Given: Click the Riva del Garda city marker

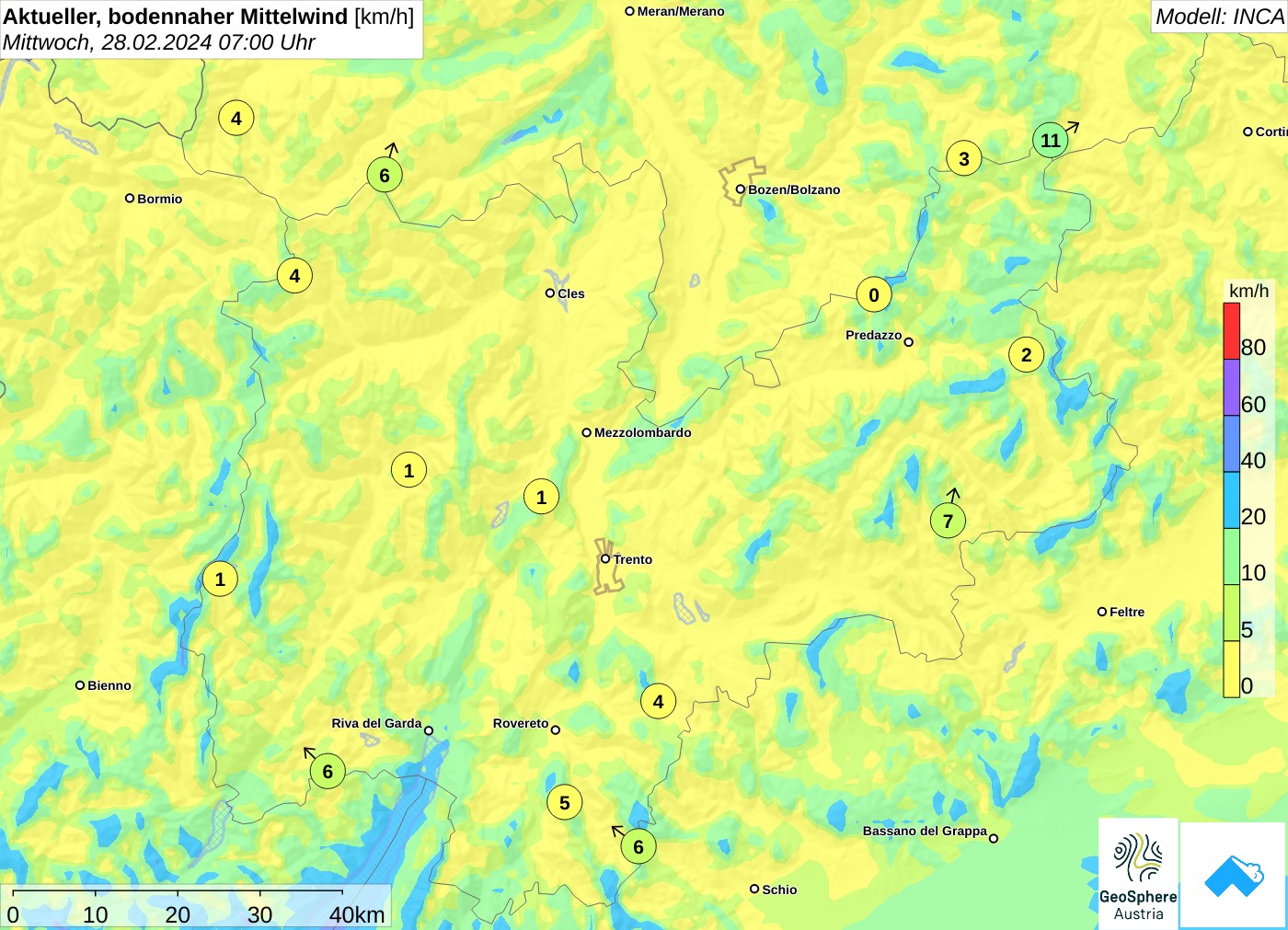Looking at the screenshot, I should pyautogui.click(x=429, y=730).
